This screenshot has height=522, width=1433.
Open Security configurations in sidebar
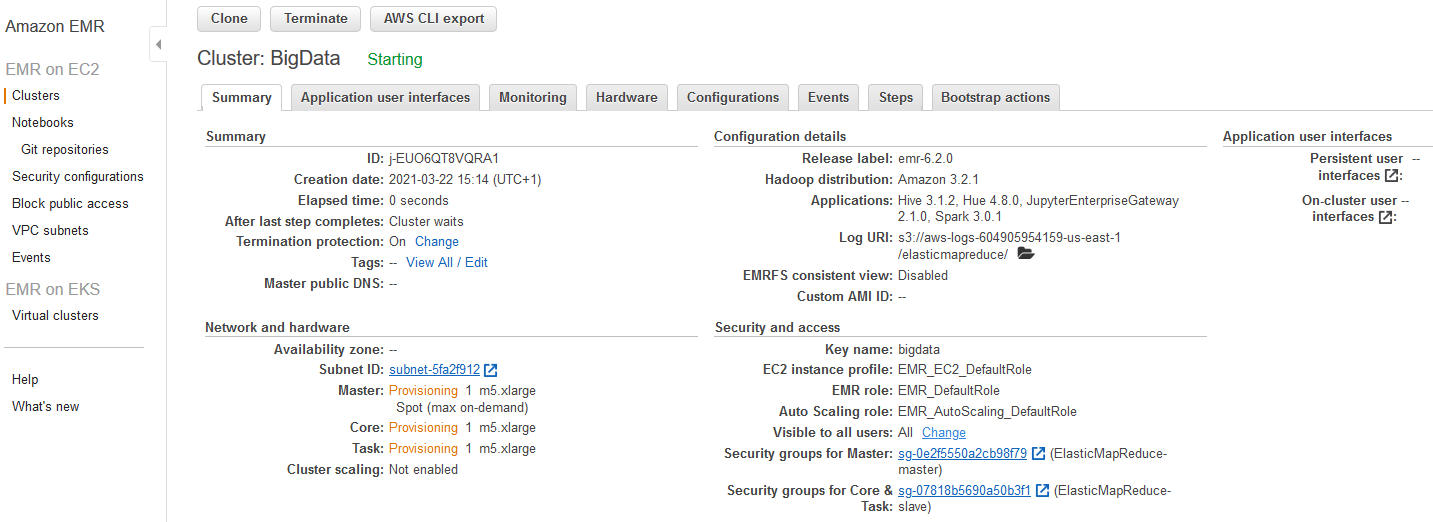click(78, 177)
